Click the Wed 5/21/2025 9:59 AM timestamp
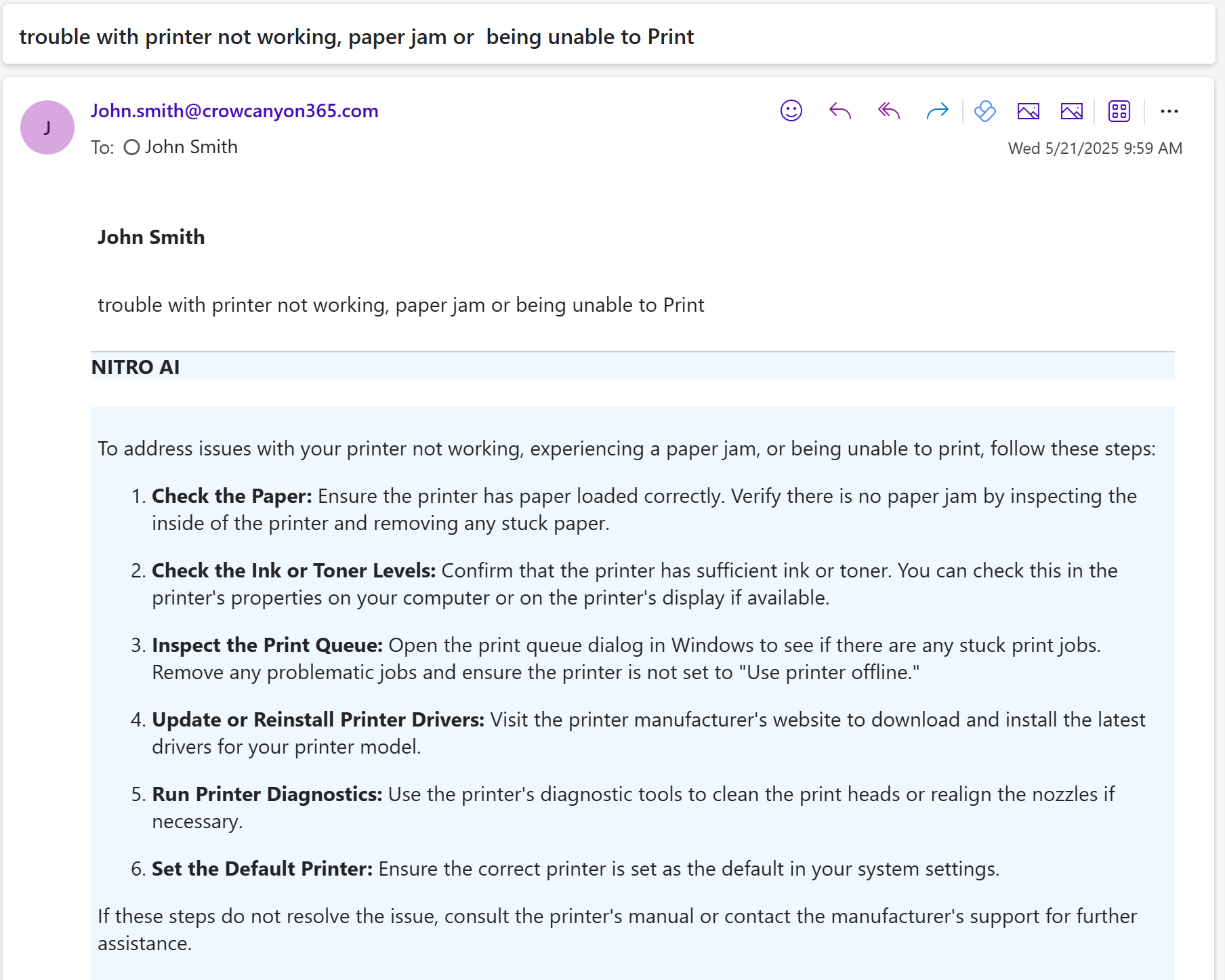The image size is (1225, 980). coord(1094,148)
